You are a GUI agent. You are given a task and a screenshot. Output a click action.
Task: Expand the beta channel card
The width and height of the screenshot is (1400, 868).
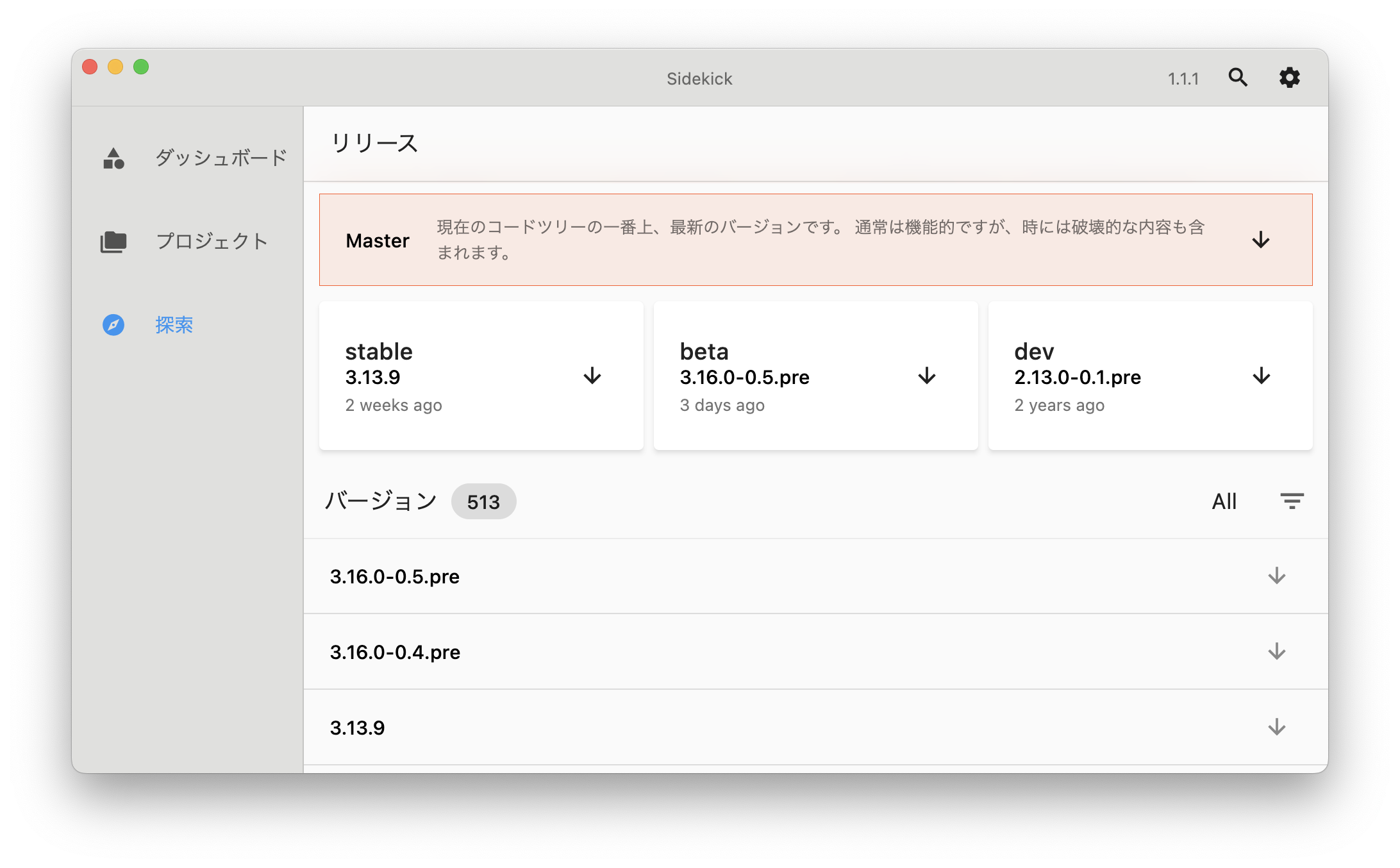click(x=815, y=376)
